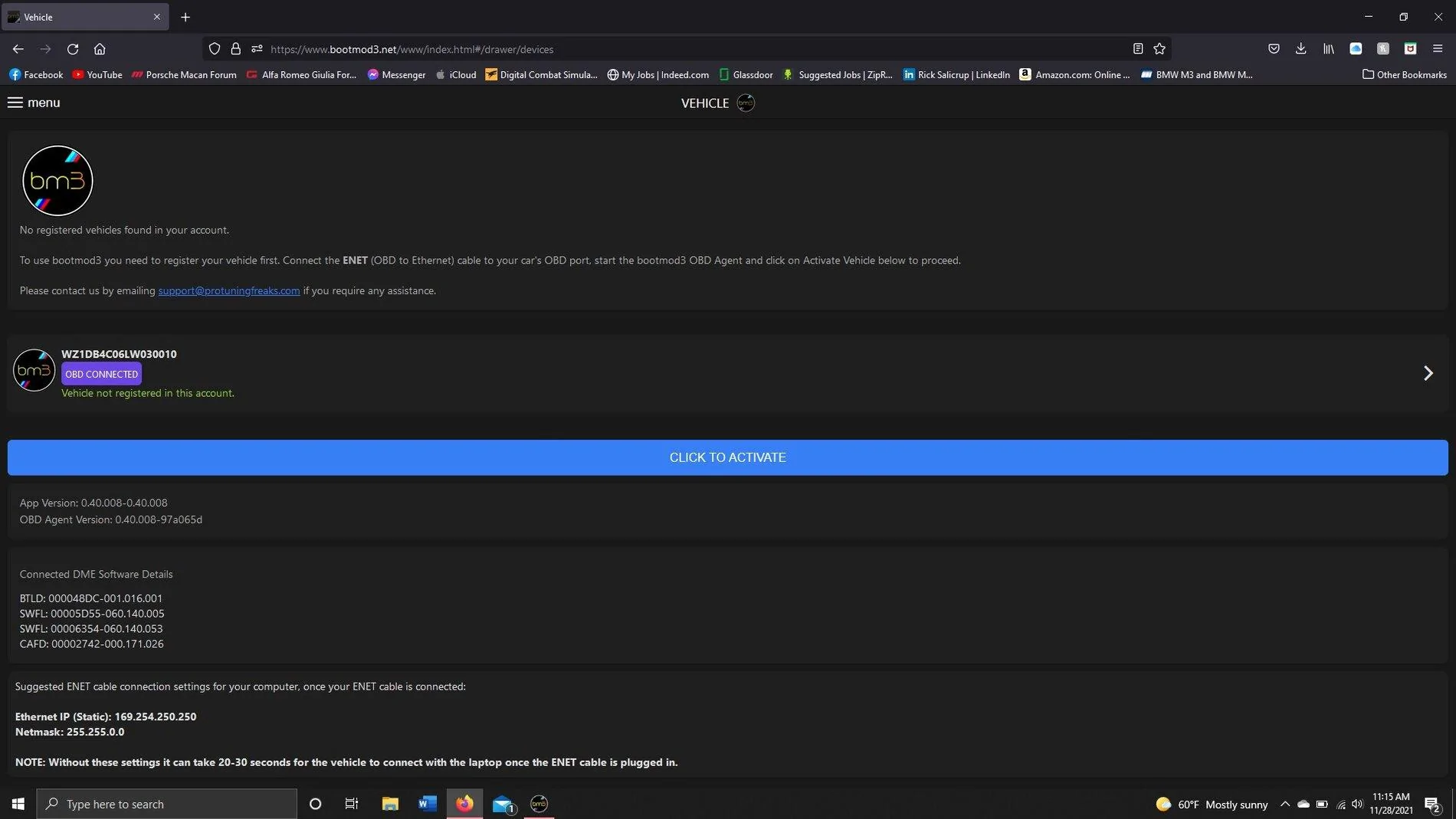Open the Rick Salicrup LinkedIn bookmark
Screen dimensions: 1456x819
[x=956, y=74]
